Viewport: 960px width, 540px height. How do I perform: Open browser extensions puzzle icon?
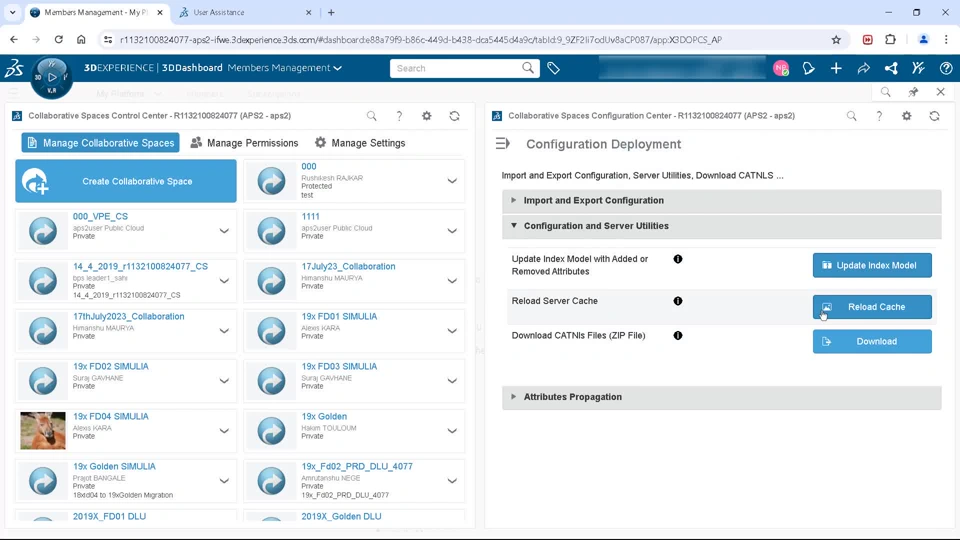(x=890, y=40)
